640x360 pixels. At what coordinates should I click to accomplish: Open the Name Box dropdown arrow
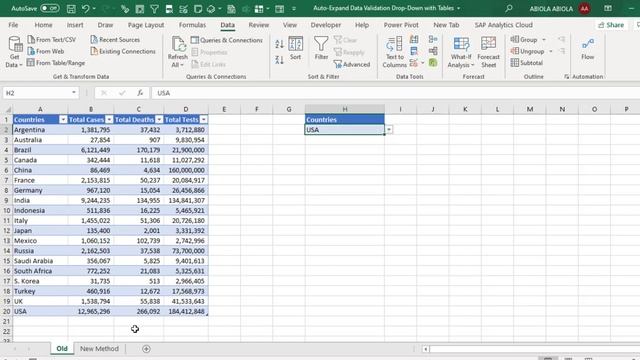(73, 93)
